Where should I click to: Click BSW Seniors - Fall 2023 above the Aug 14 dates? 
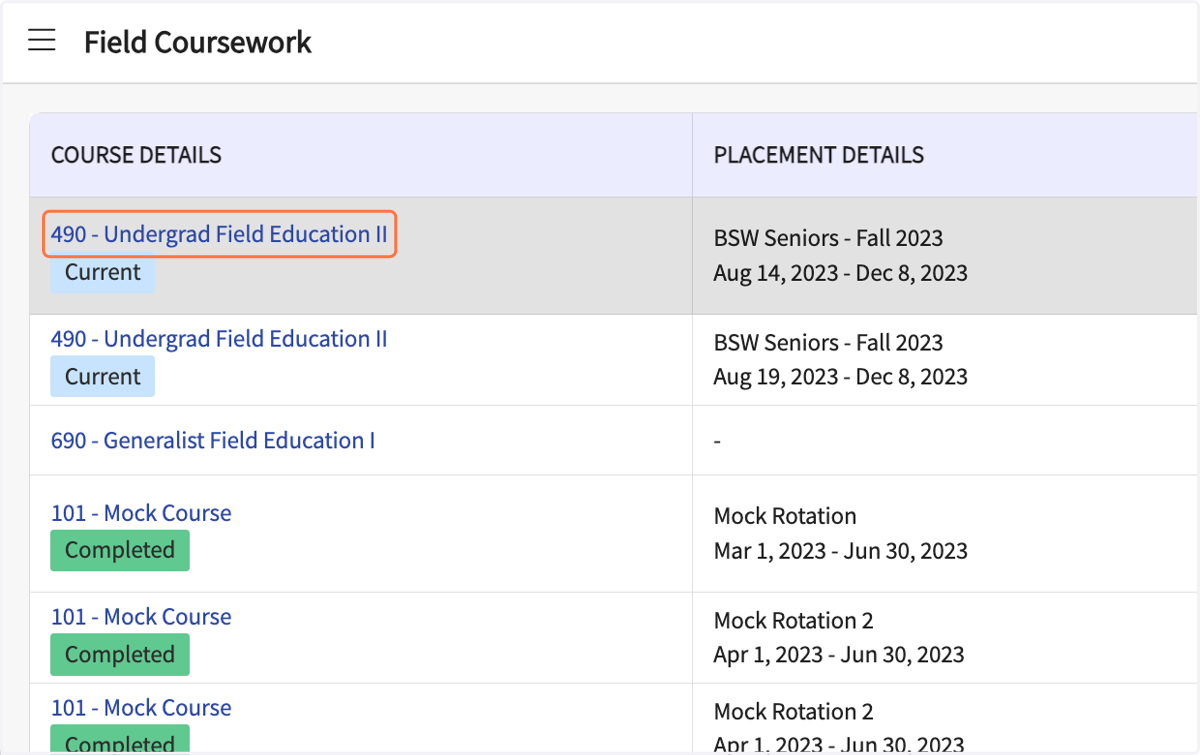click(x=828, y=238)
